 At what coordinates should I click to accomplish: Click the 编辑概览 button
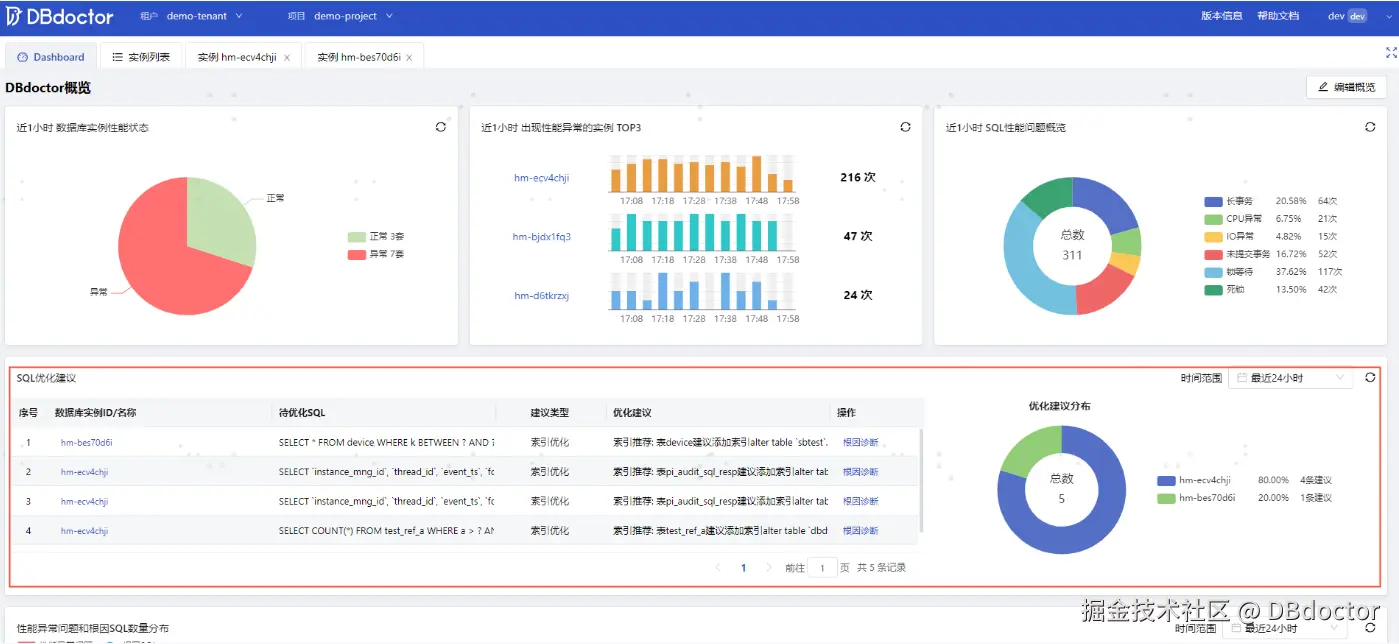tap(1346, 87)
